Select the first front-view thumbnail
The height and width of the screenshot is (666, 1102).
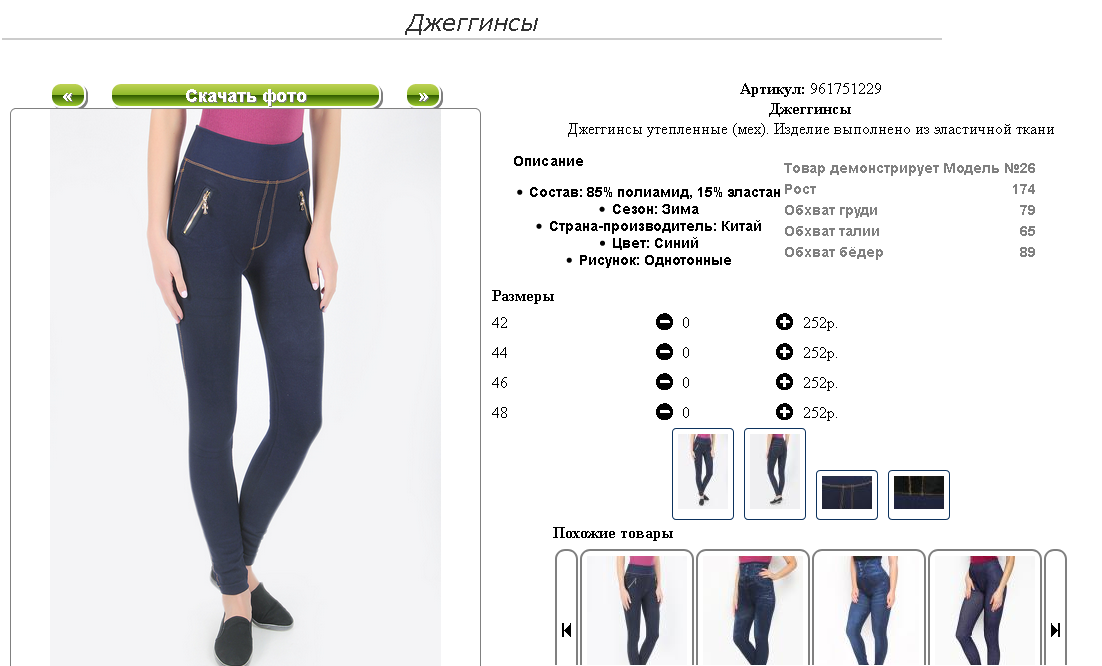(703, 474)
